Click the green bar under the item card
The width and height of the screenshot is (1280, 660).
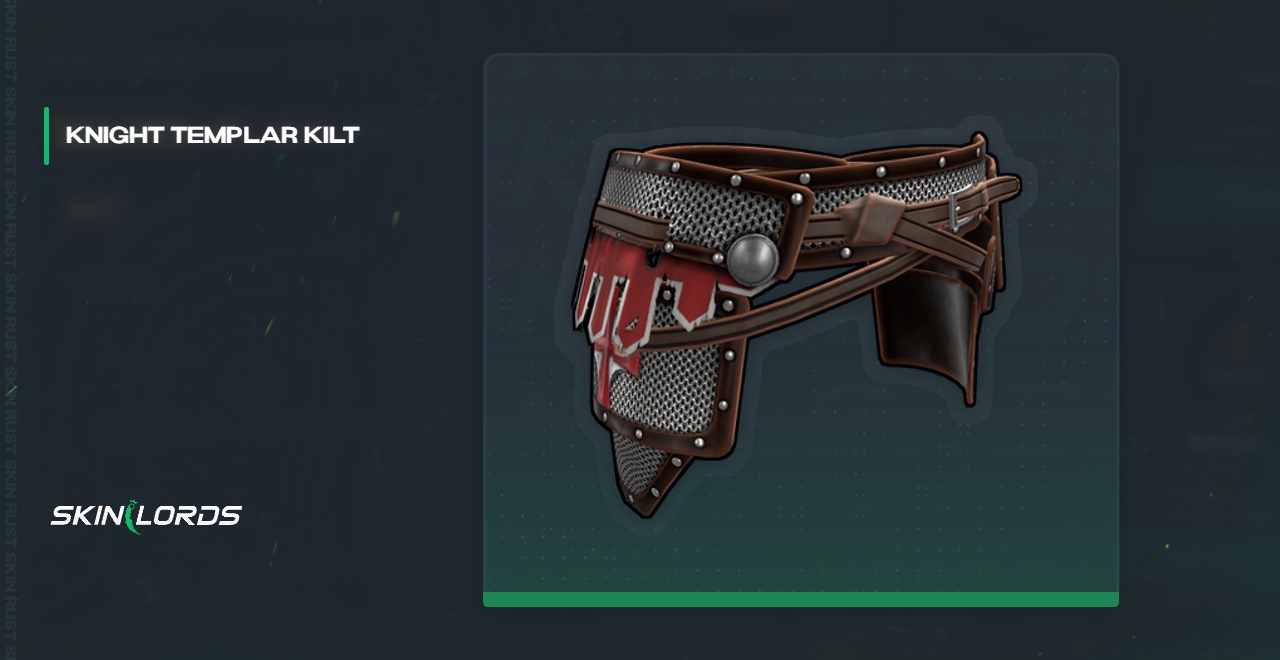tap(801, 599)
